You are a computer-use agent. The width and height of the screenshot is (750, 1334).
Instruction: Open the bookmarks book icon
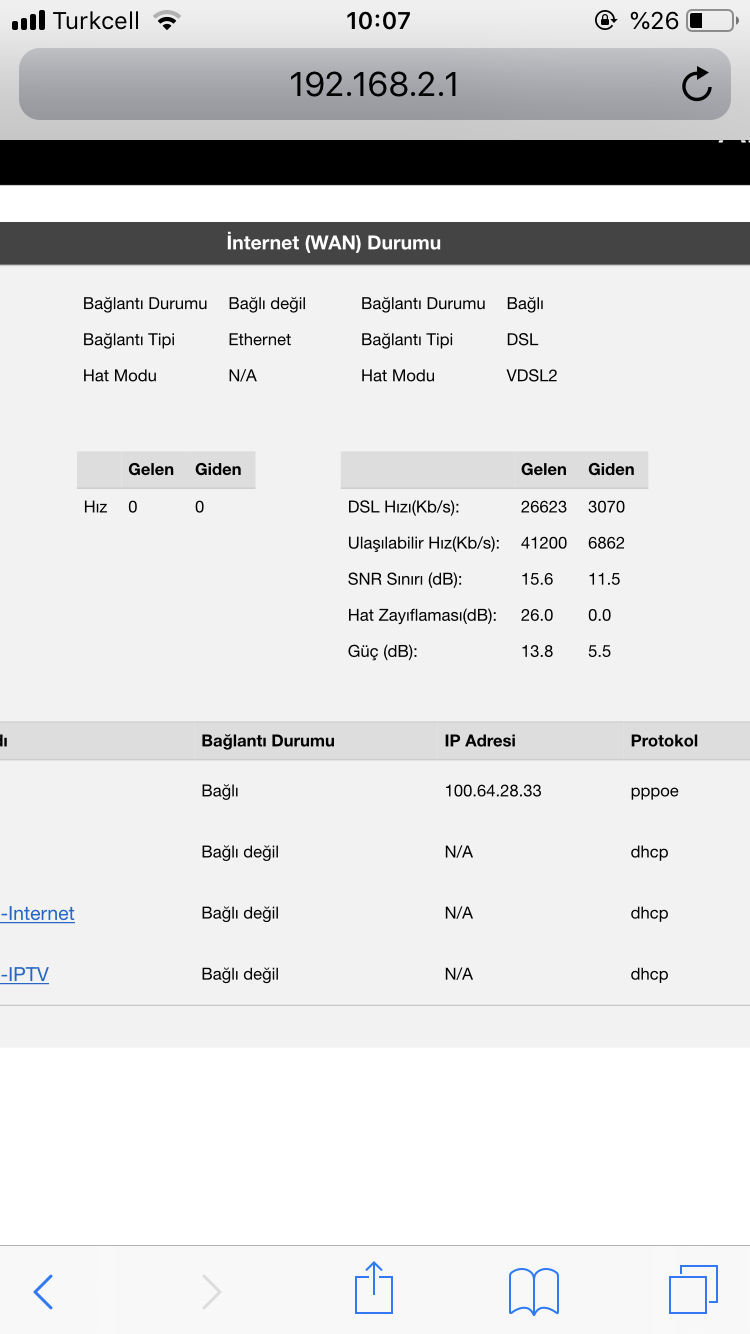[533, 1291]
